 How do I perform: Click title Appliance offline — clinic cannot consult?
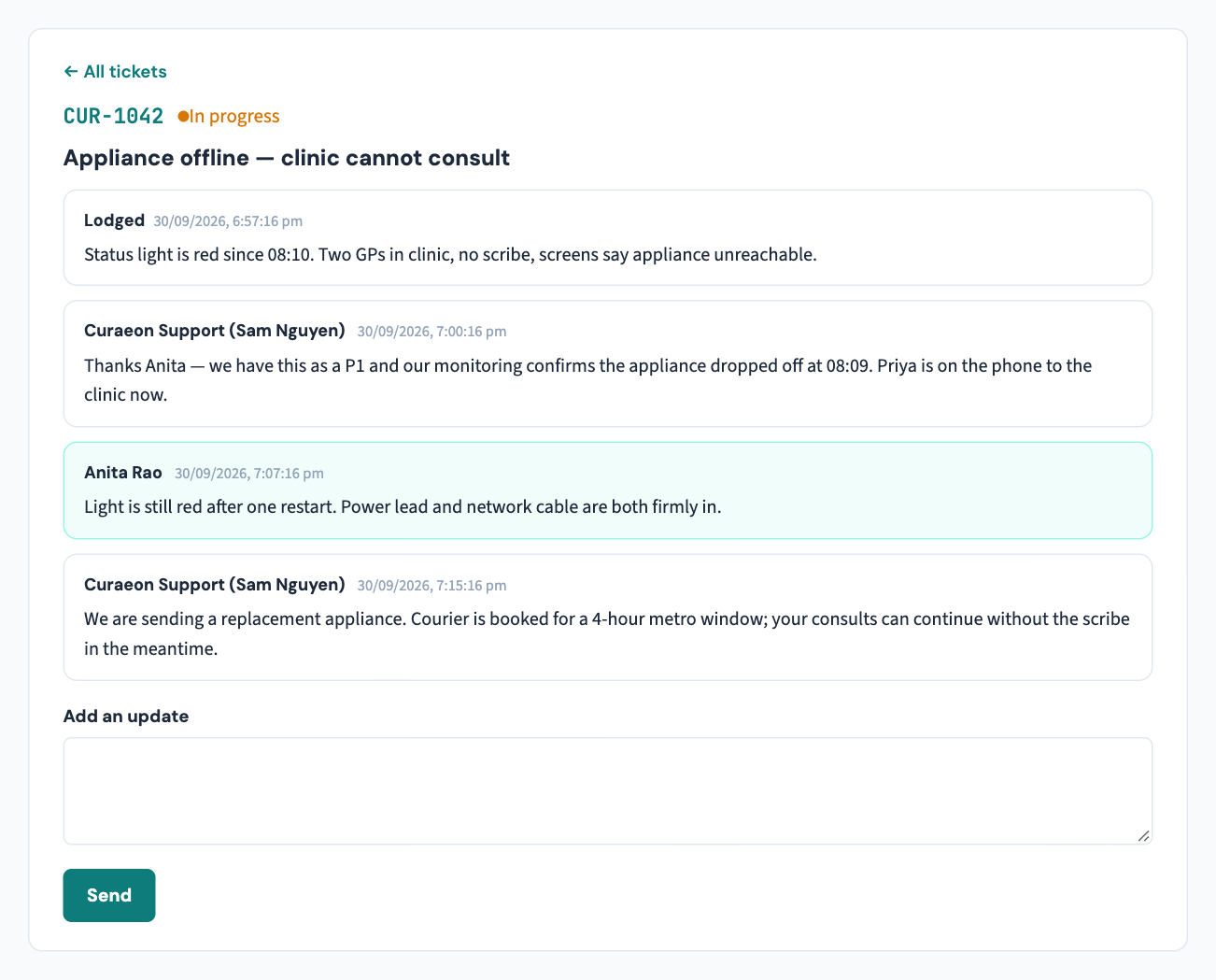[287, 158]
